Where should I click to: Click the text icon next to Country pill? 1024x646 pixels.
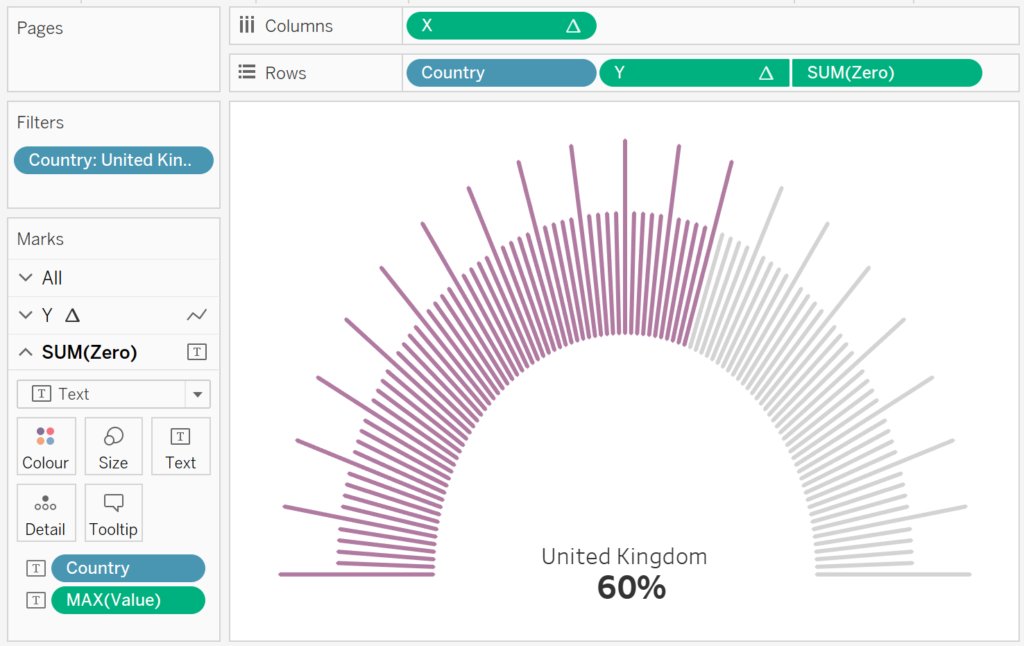tap(36, 568)
